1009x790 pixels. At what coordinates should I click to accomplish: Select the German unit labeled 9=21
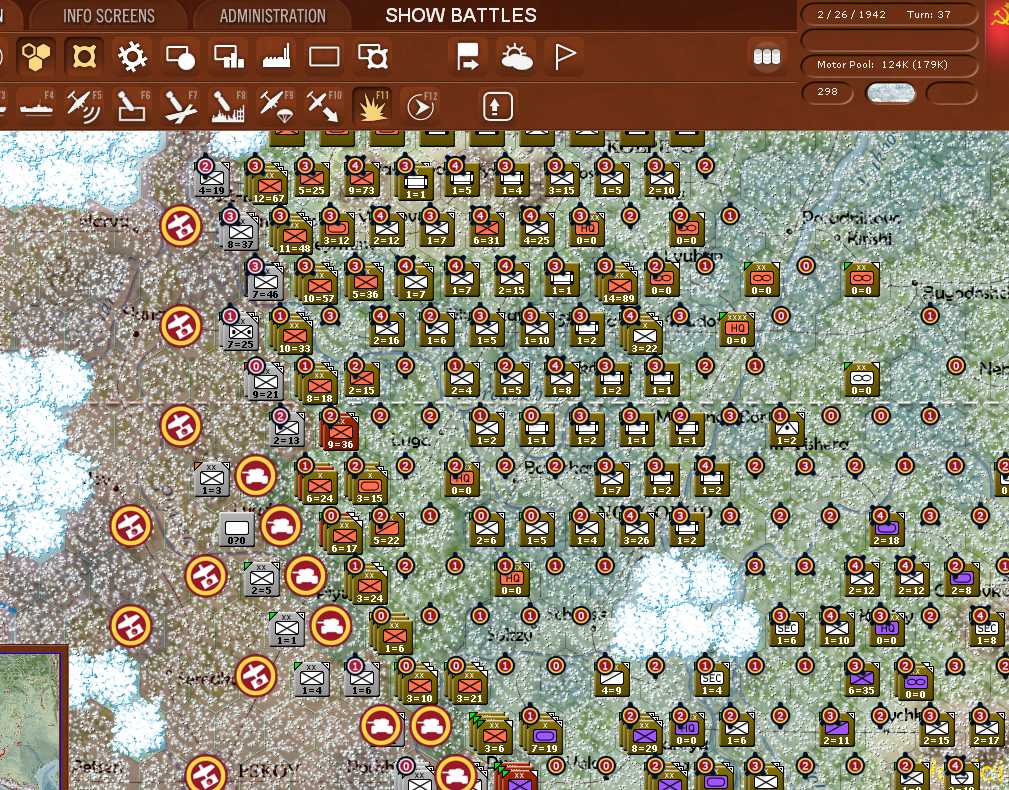[x=265, y=382]
